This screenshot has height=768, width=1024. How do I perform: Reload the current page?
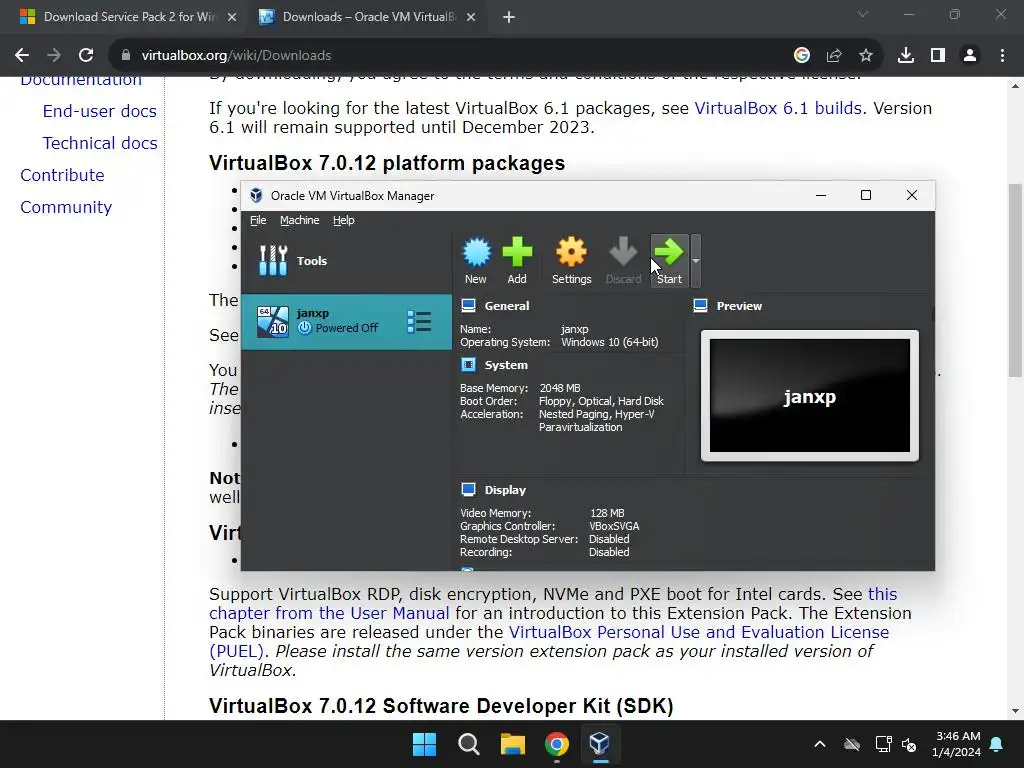pyautogui.click(x=86, y=56)
